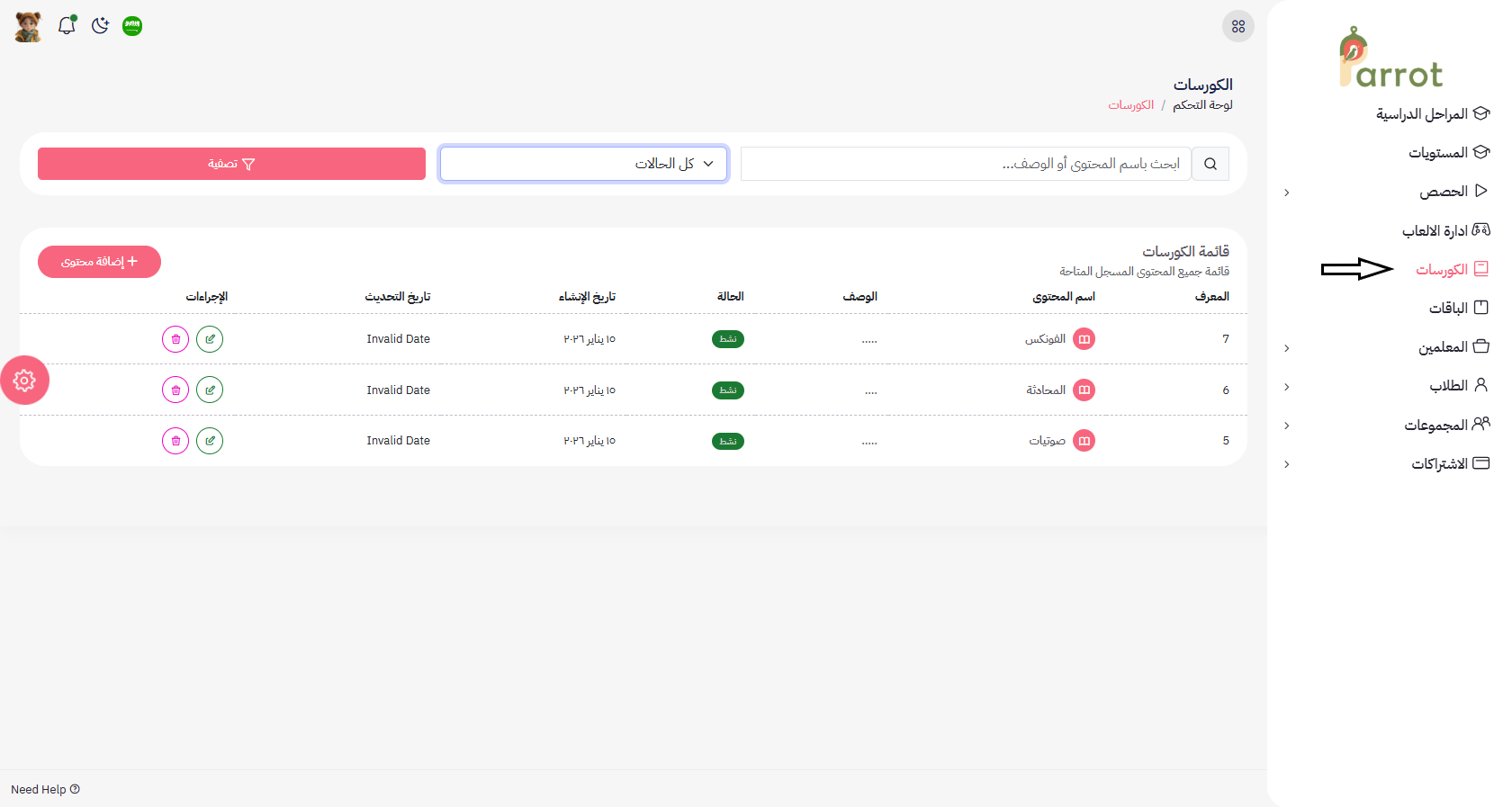Click the Saudi flag language icon

132,26
